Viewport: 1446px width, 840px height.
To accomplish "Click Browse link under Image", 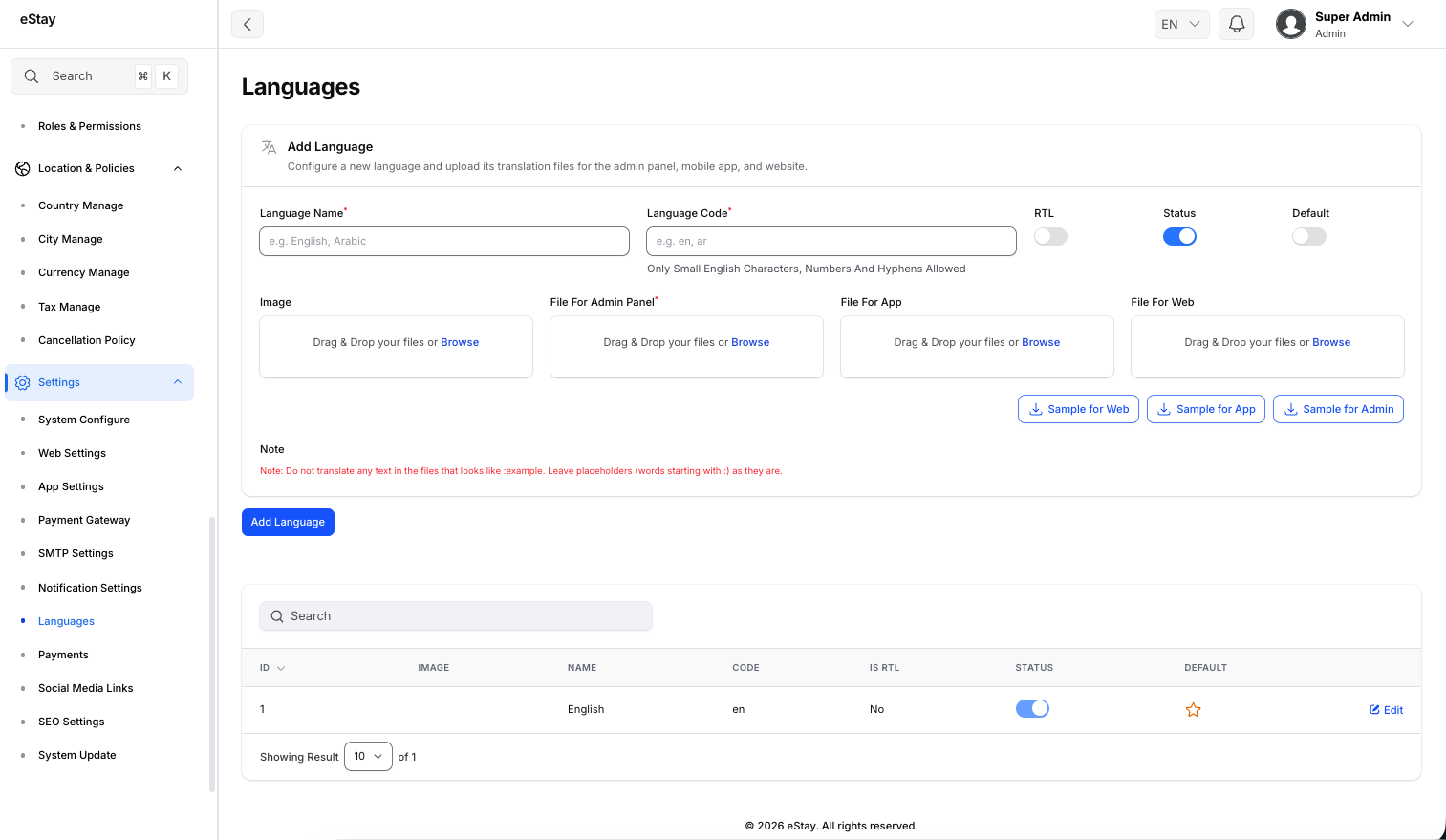I will 460,342.
